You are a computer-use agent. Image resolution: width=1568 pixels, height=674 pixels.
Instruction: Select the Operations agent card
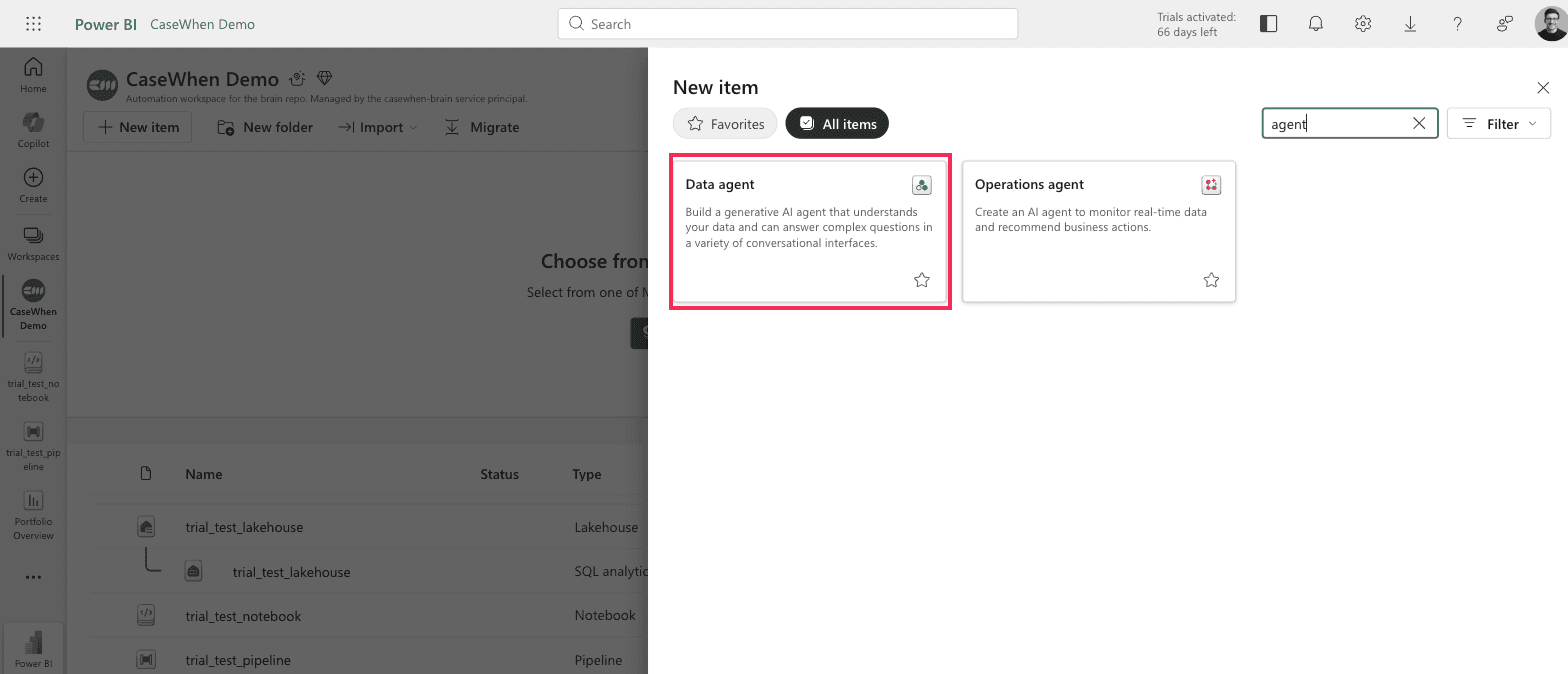tap(1098, 231)
